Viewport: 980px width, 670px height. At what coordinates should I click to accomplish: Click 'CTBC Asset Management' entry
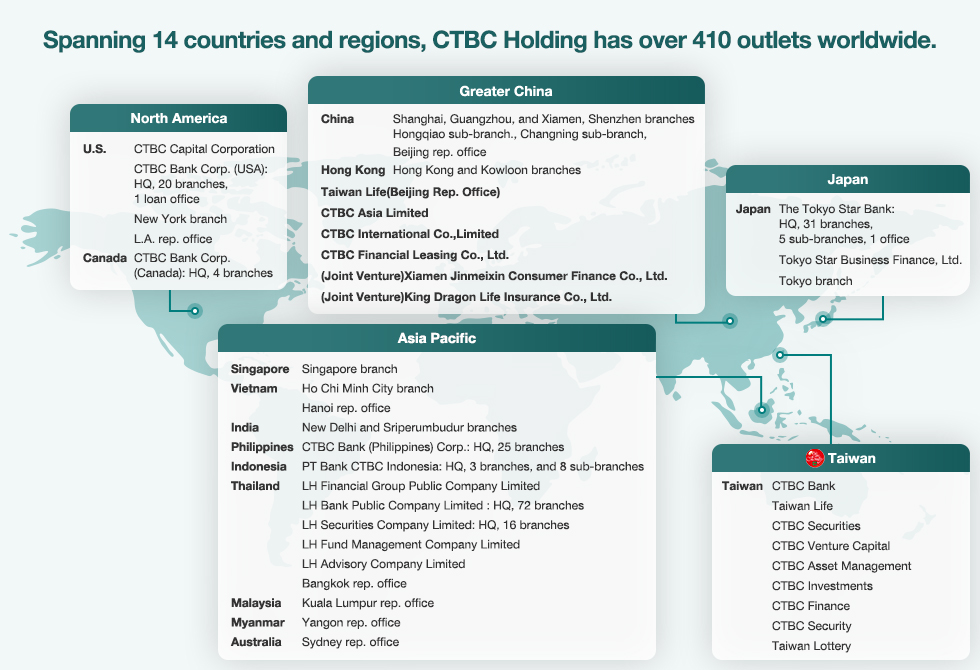[841, 566]
